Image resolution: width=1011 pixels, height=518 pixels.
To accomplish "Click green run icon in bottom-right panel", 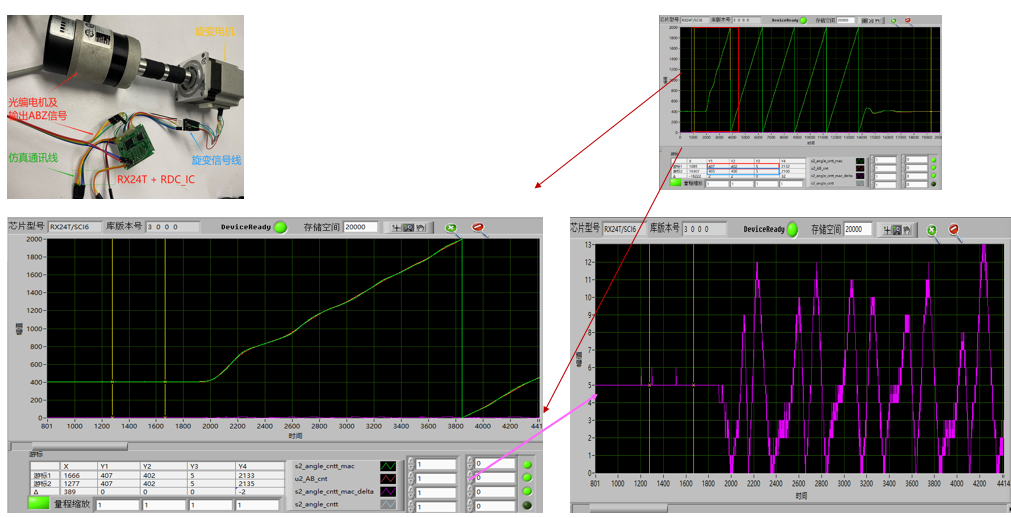I will pos(932,230).
